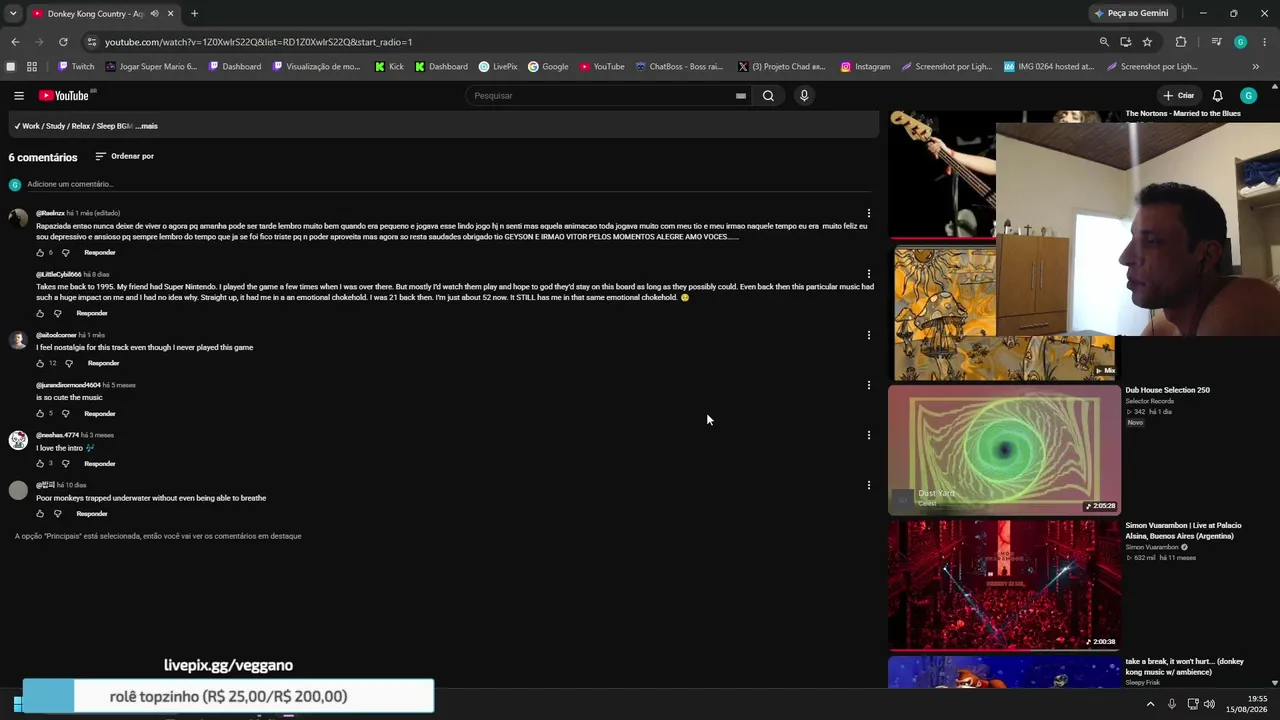Go to YouTube home via logo

(64, 96)
